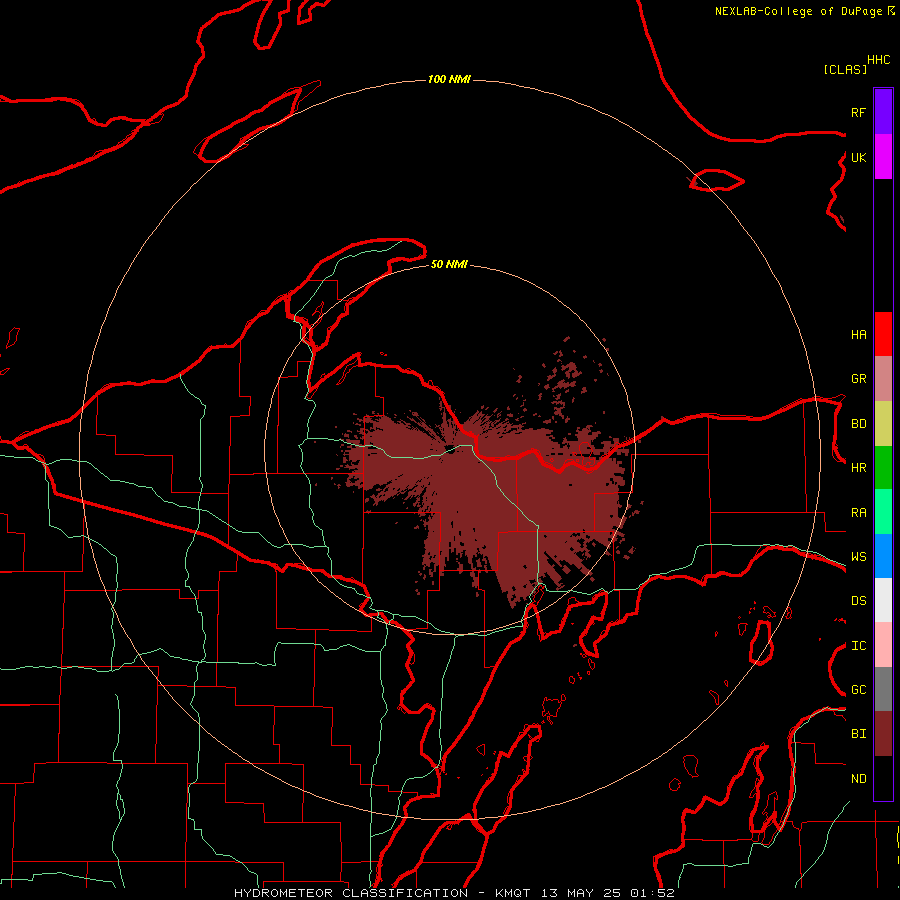This screenshot has width=900, height=900.
Task: Click the NEXLAB-College of DuPage credit text
Action: click(800, 11)
